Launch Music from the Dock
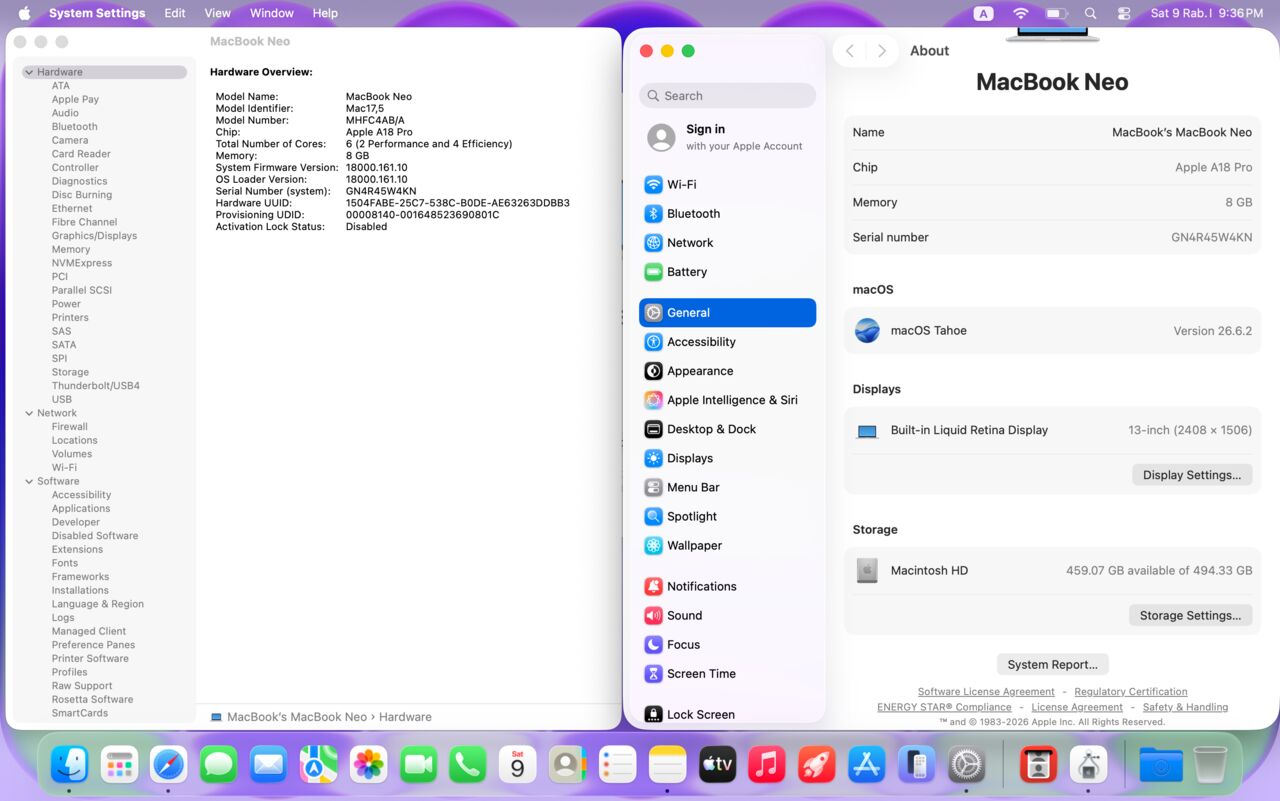Image resolution: width=1280 pixels, height=801 pixels. pyautogui.click(x=766, y=765)
